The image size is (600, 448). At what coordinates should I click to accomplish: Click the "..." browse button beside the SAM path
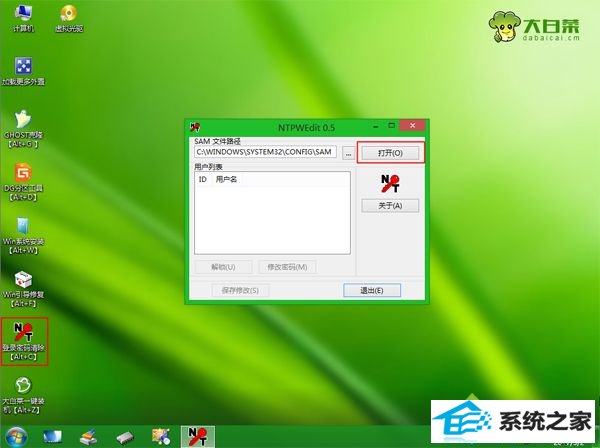pos(348,153)
